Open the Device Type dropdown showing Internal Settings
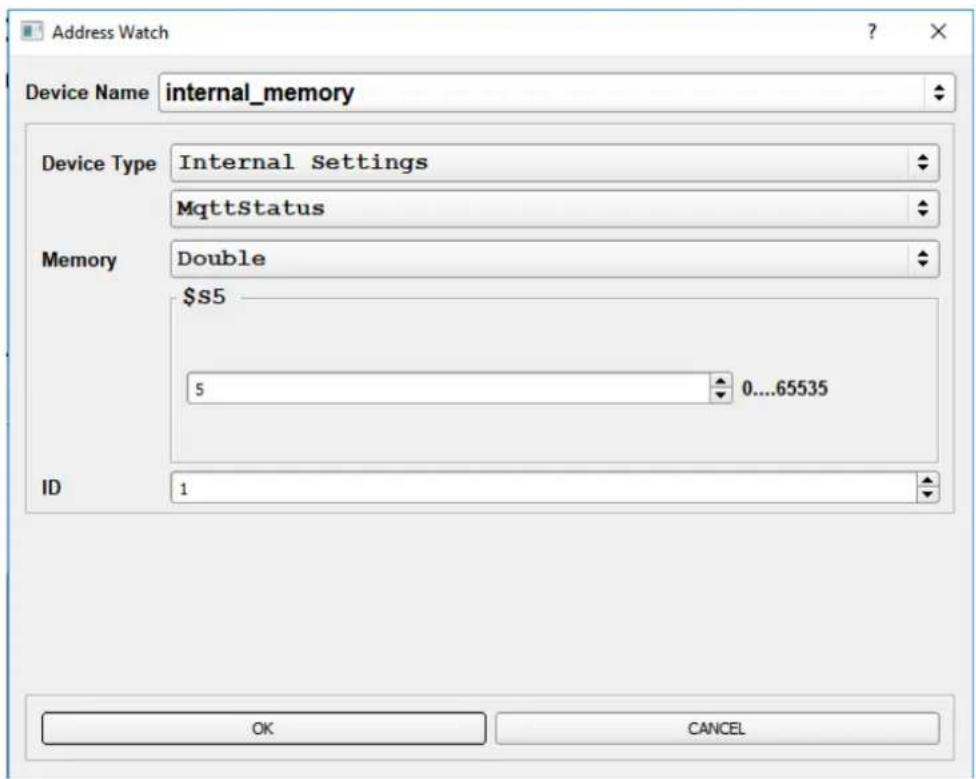The height and width of the screenshot is (779, 976). (x=555, y=163)
